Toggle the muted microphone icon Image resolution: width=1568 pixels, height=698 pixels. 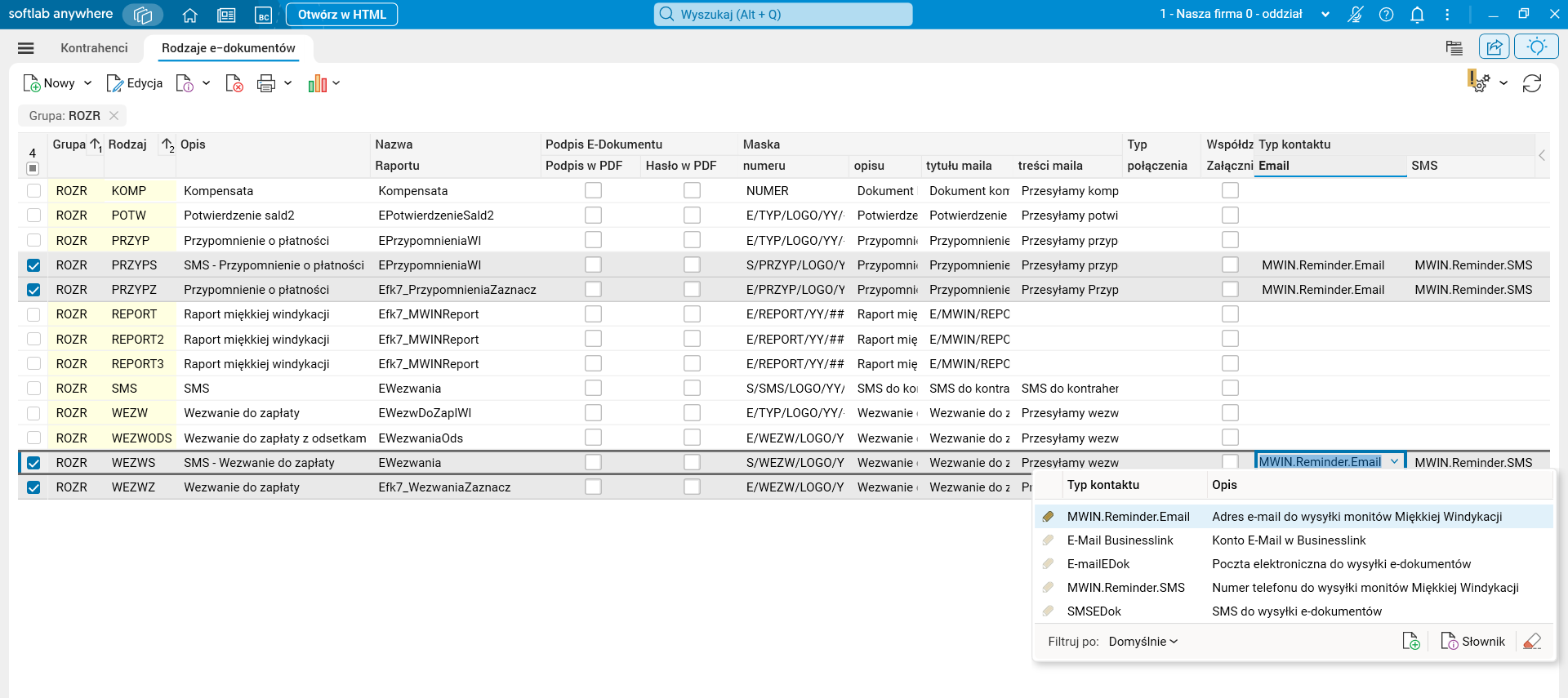click(x=1355, y=15)
